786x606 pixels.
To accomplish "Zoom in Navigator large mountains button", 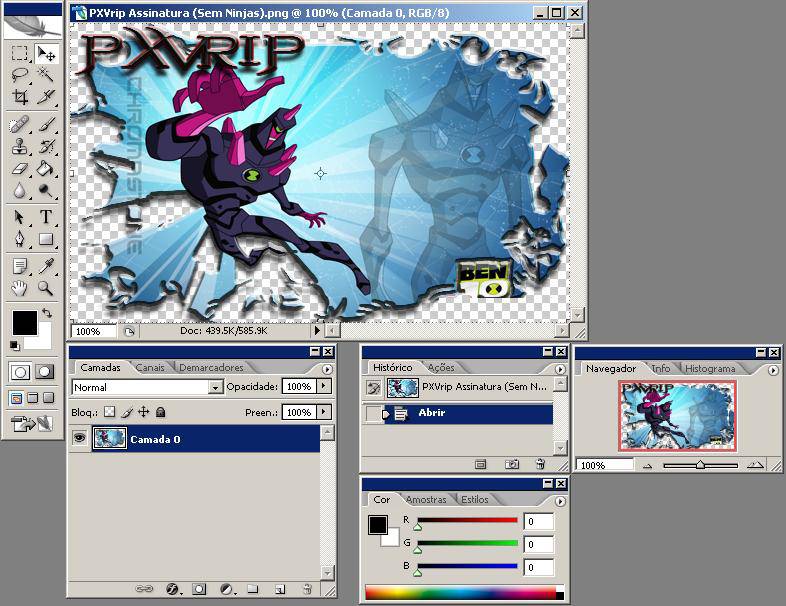I will (754, 465).
